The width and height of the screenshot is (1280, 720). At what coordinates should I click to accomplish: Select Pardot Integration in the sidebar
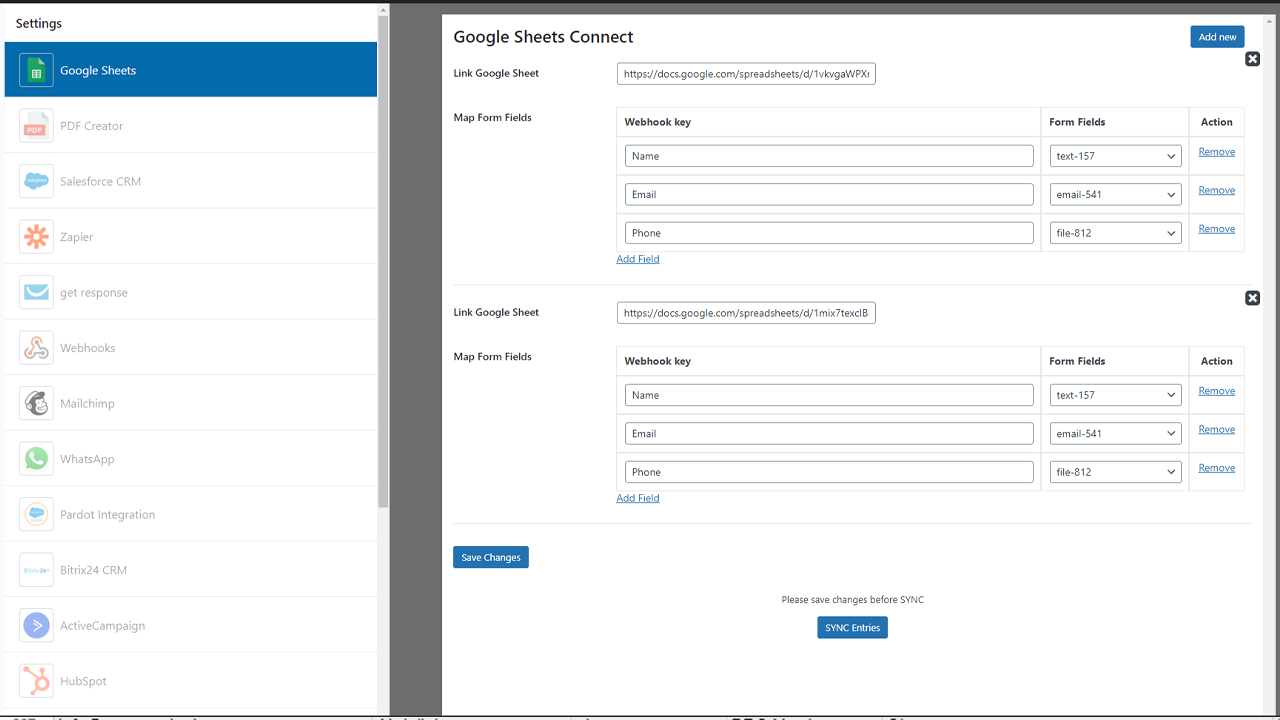click(107, 515)
